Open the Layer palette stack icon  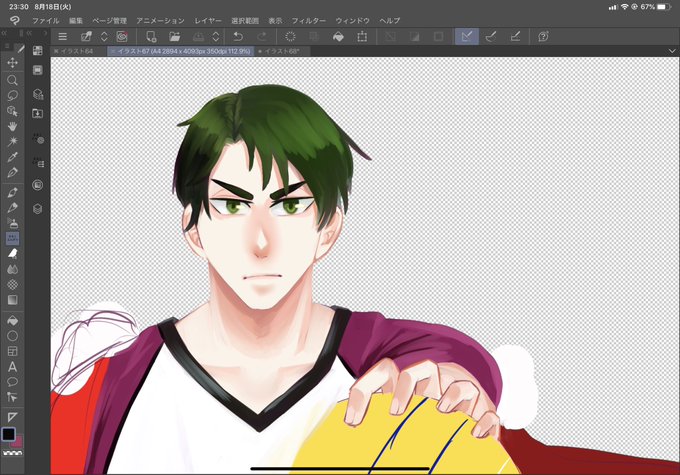coord(38,209)
